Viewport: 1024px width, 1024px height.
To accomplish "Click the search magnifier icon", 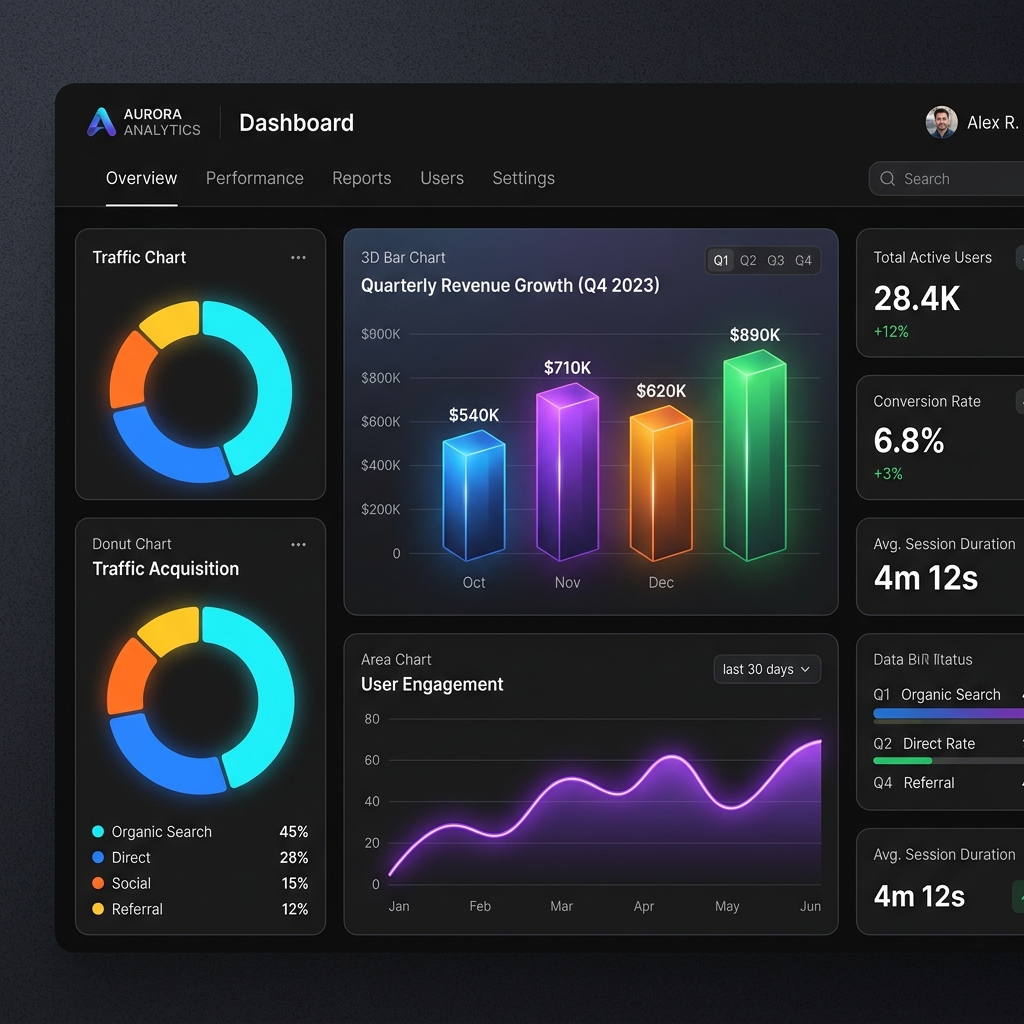I will pos(887,178).
